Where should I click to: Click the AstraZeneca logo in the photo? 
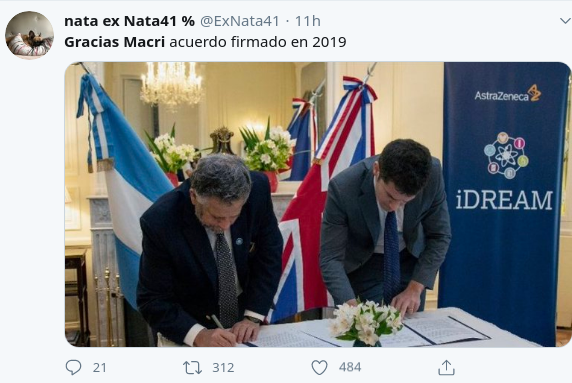507,94
